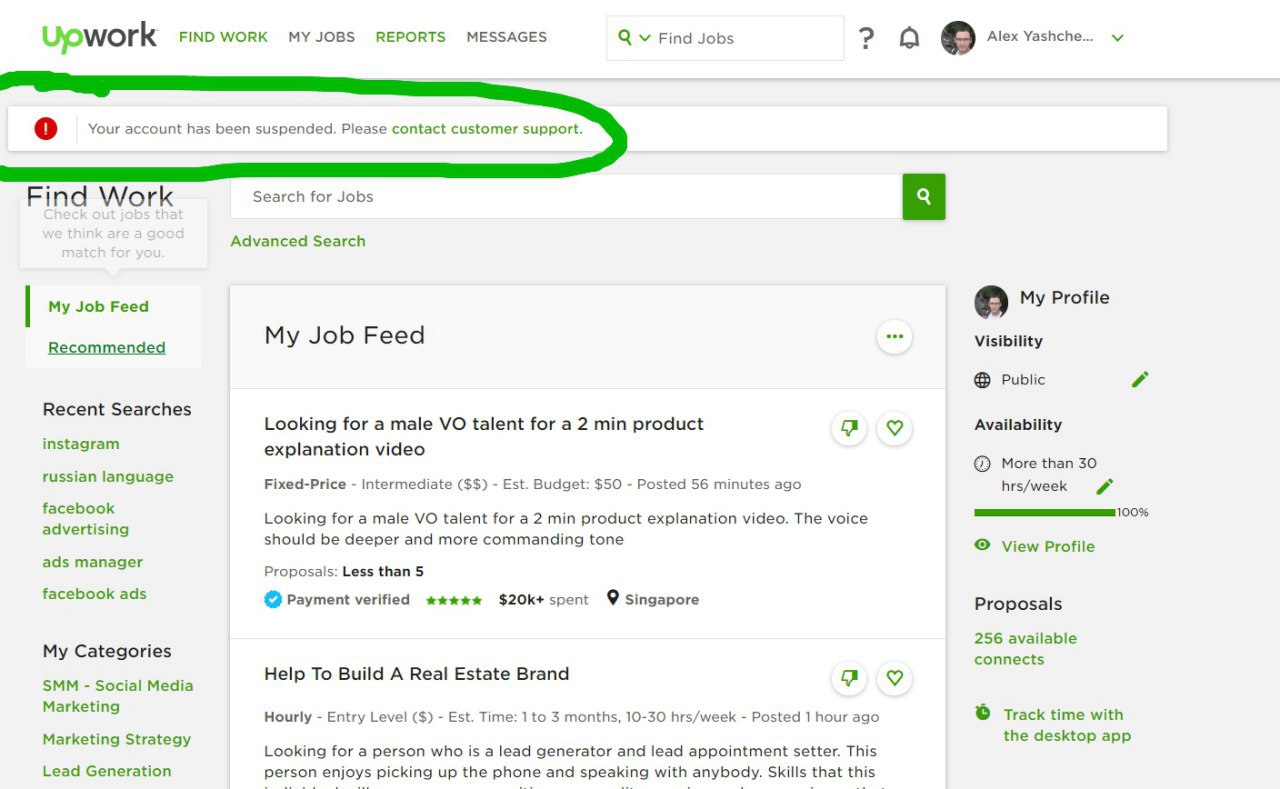Click the "$20k+ spent" text
The image size is (1280, 789).
pyautogui.click(x=544, y=600)
